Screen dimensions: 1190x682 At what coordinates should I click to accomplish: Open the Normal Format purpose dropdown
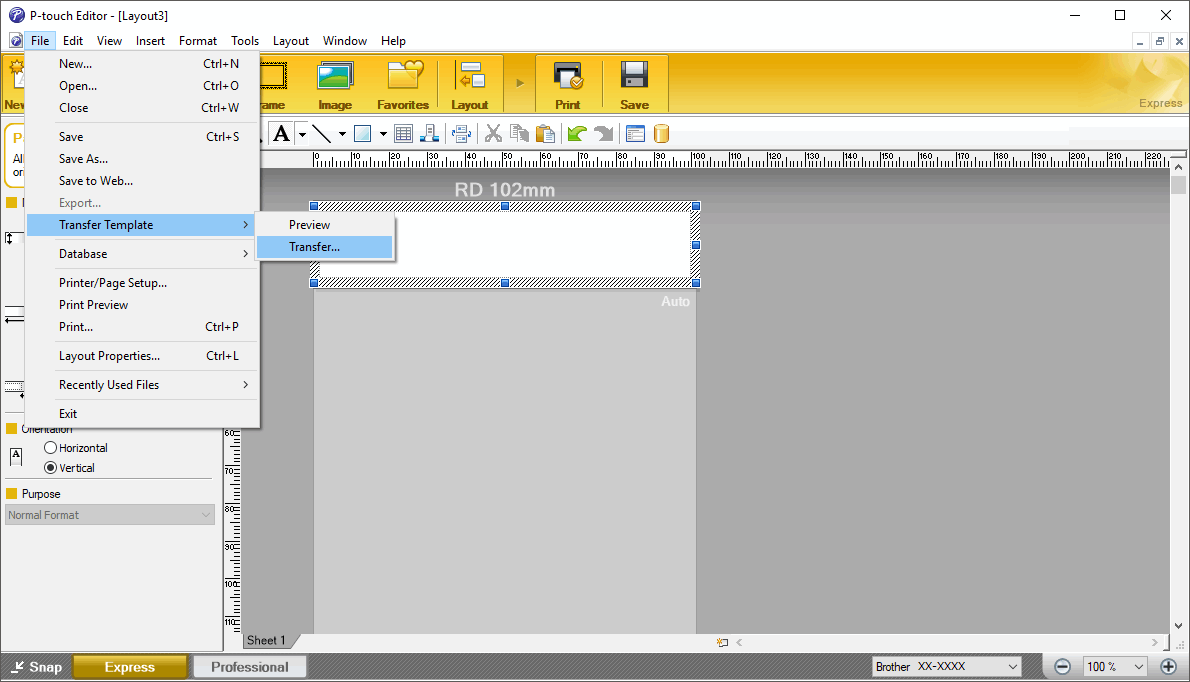pos(110,515)
